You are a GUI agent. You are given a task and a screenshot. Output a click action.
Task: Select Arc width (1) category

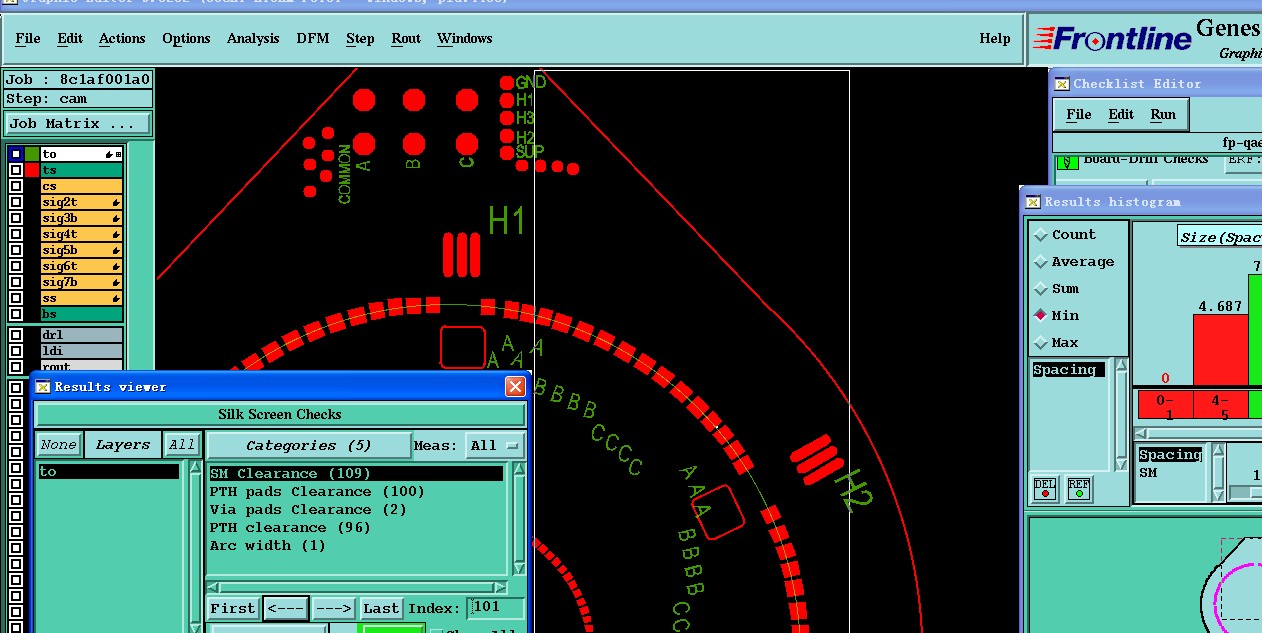coord(355,546)
